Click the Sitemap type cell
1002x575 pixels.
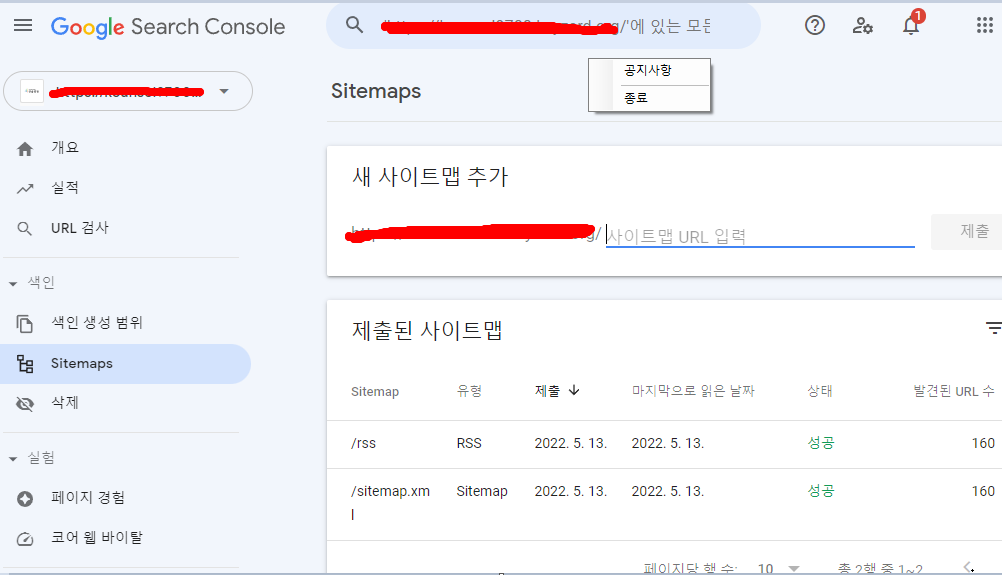click(482, 491)
